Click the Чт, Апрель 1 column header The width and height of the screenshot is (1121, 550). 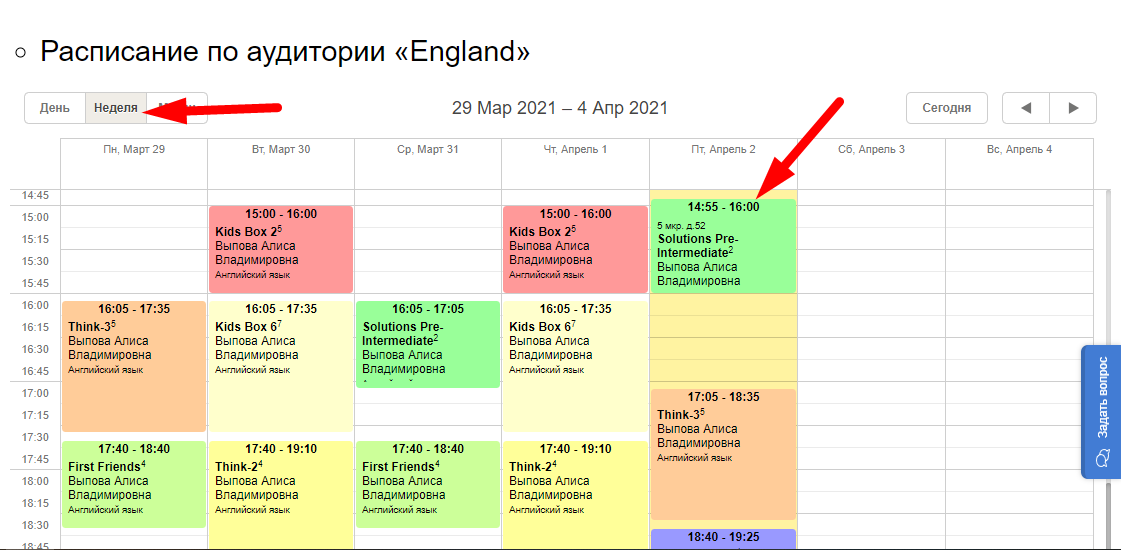click(575, 149)
